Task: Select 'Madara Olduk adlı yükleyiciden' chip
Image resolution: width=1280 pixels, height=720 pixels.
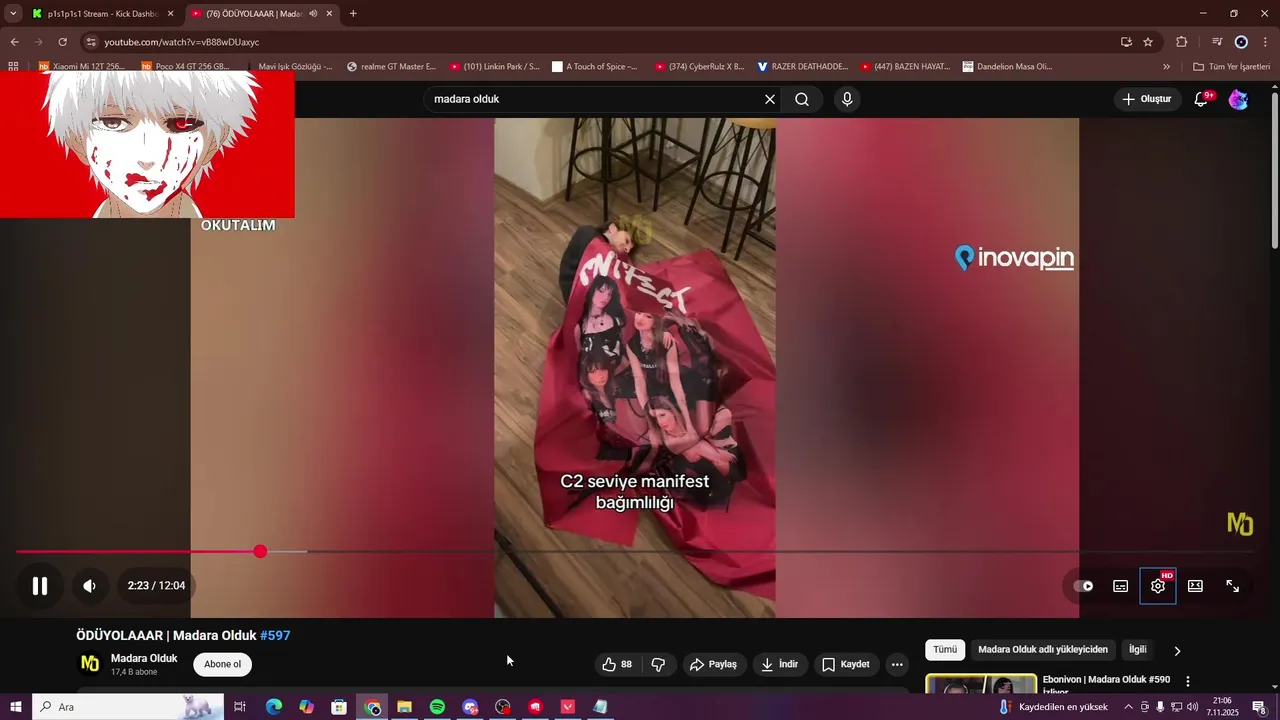Action: [x=1043, y=650]
